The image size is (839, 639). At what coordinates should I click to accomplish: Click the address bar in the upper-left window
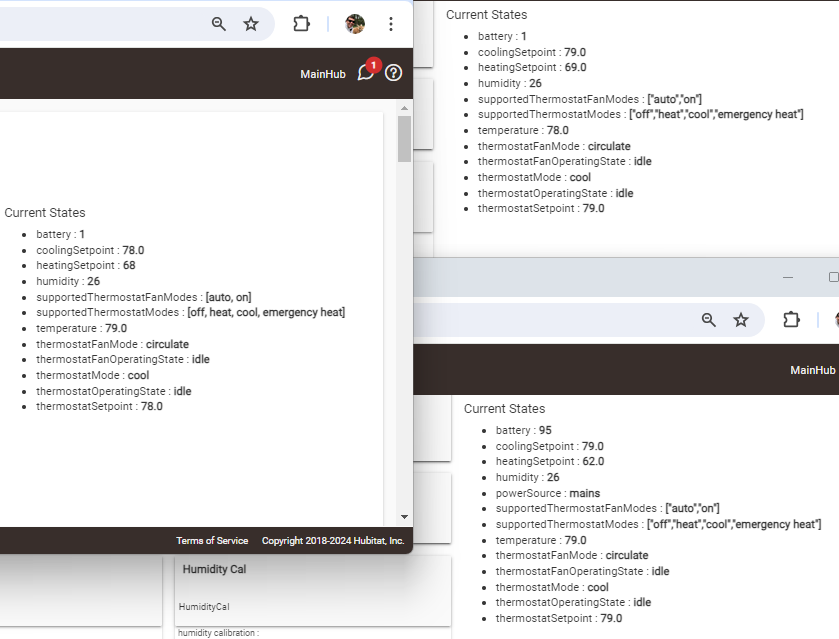(100, 24)
